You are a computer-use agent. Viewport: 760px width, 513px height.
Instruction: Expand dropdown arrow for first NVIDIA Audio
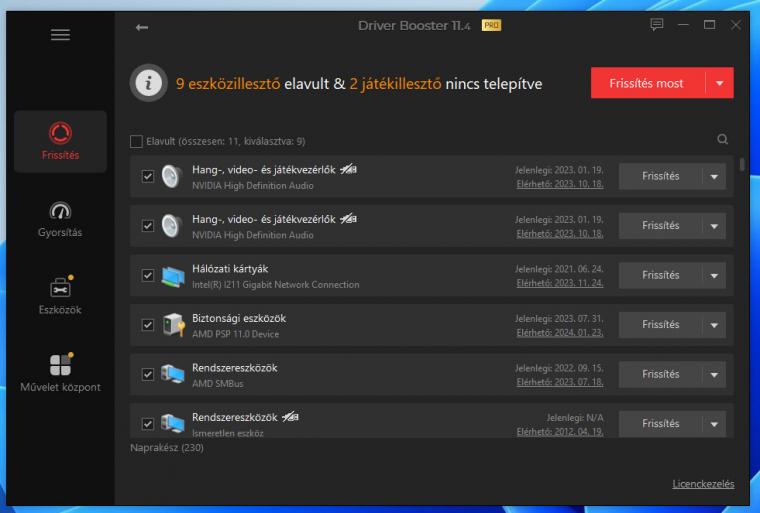(x=714, y=176)
